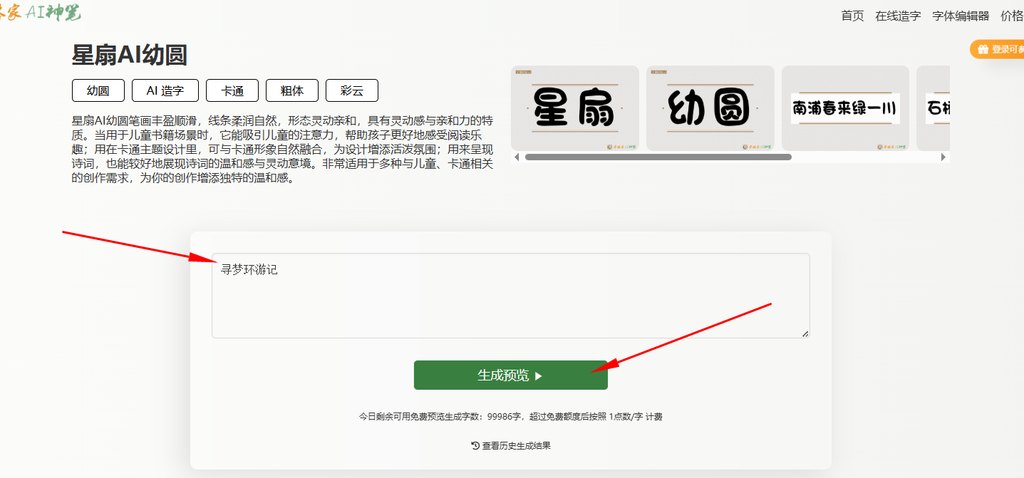
Task: Click the textarea resize handle corner
Action: 805,334
